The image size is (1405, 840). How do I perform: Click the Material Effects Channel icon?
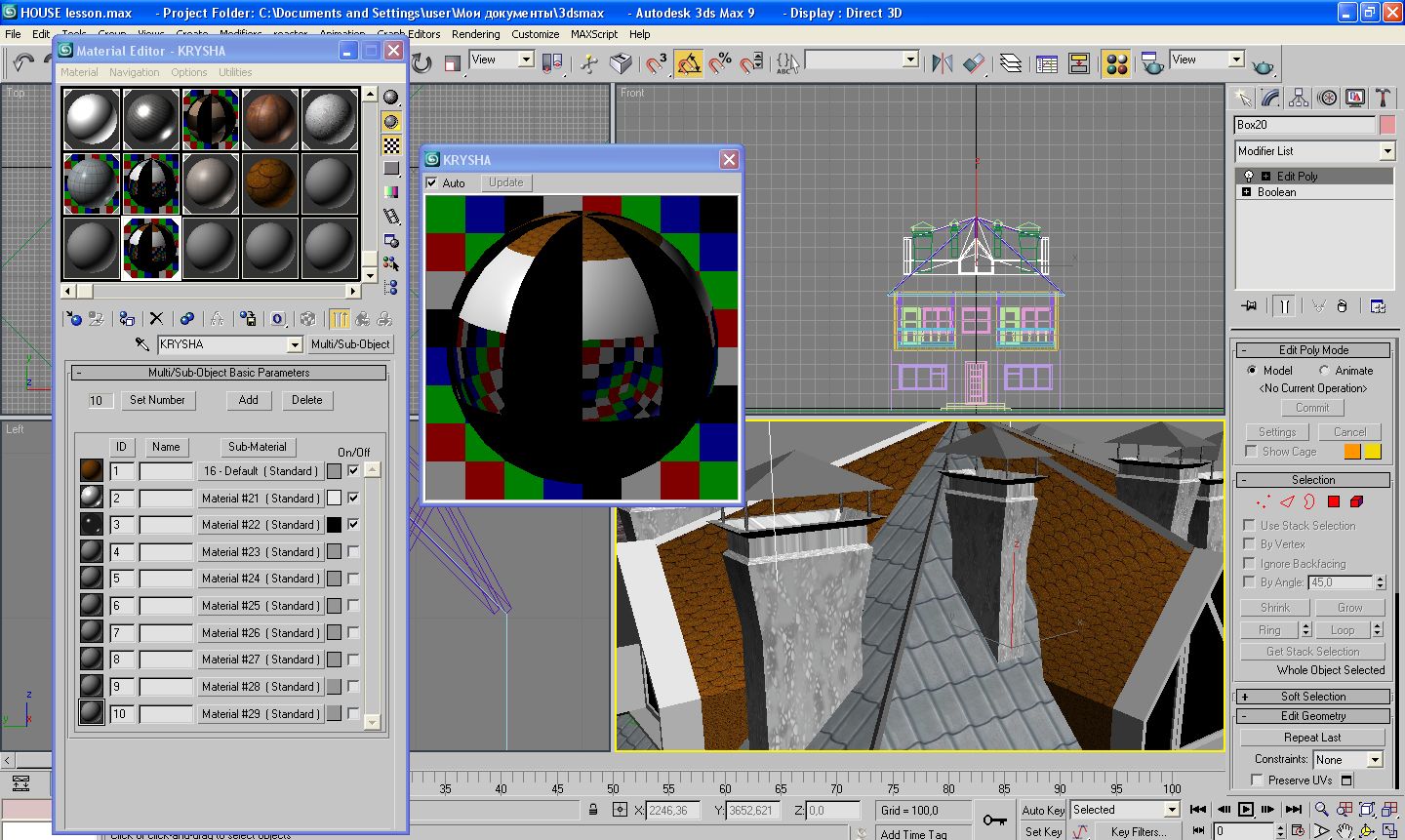click(278, 318)
